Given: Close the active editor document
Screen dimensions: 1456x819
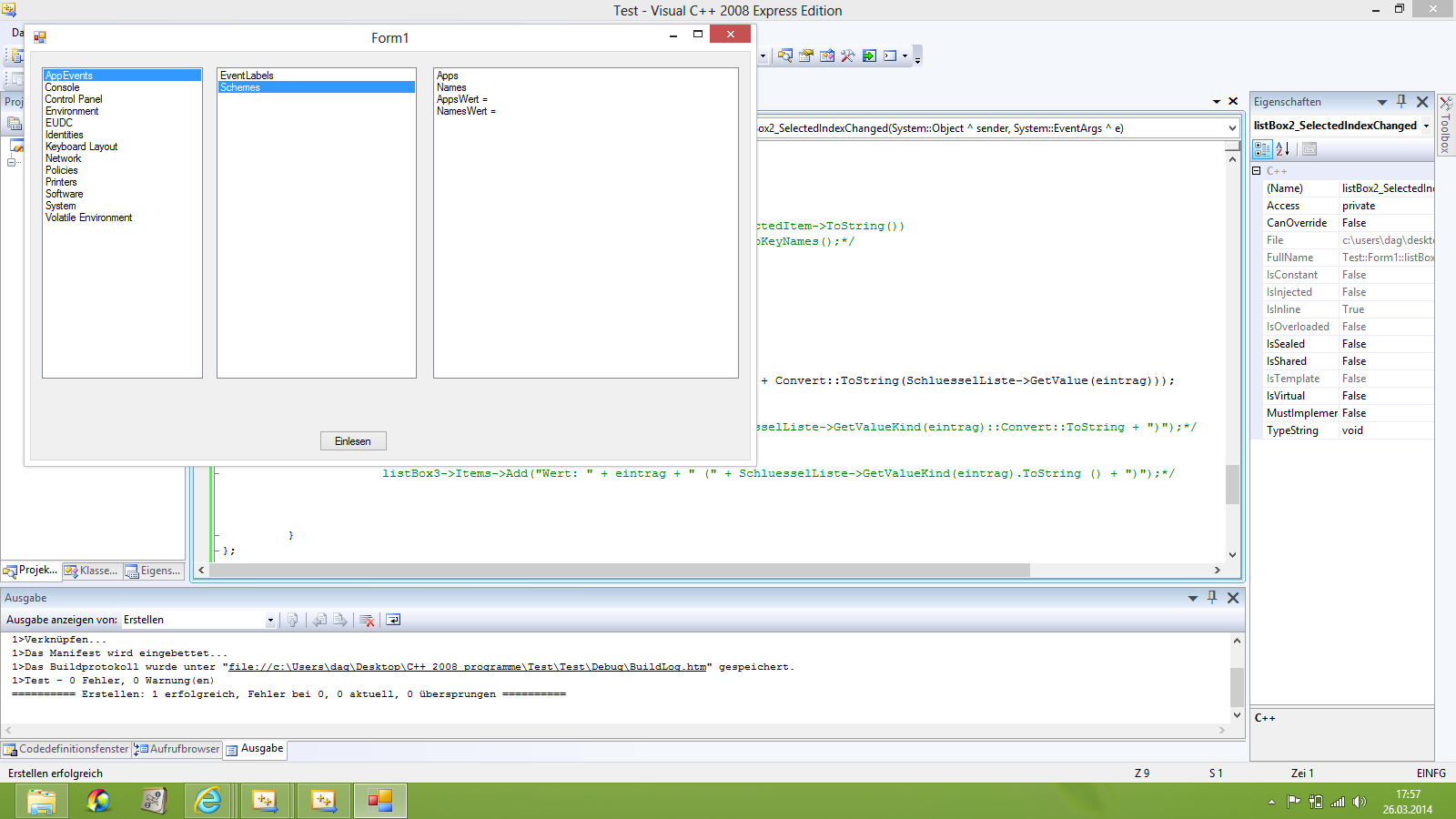Looking at the screenshot, I should coord(1233,102).
